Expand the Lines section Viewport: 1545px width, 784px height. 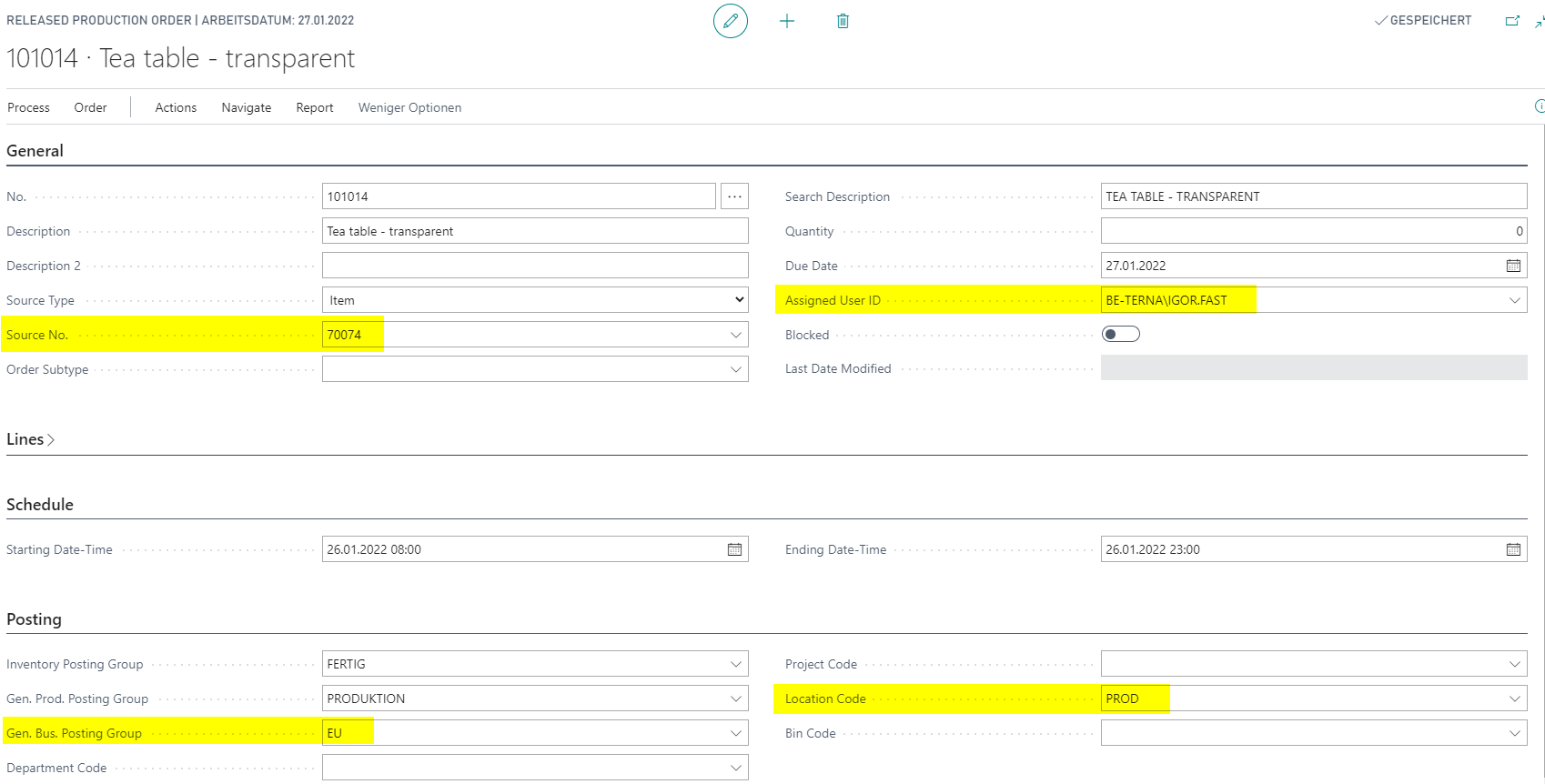[31, 439]
